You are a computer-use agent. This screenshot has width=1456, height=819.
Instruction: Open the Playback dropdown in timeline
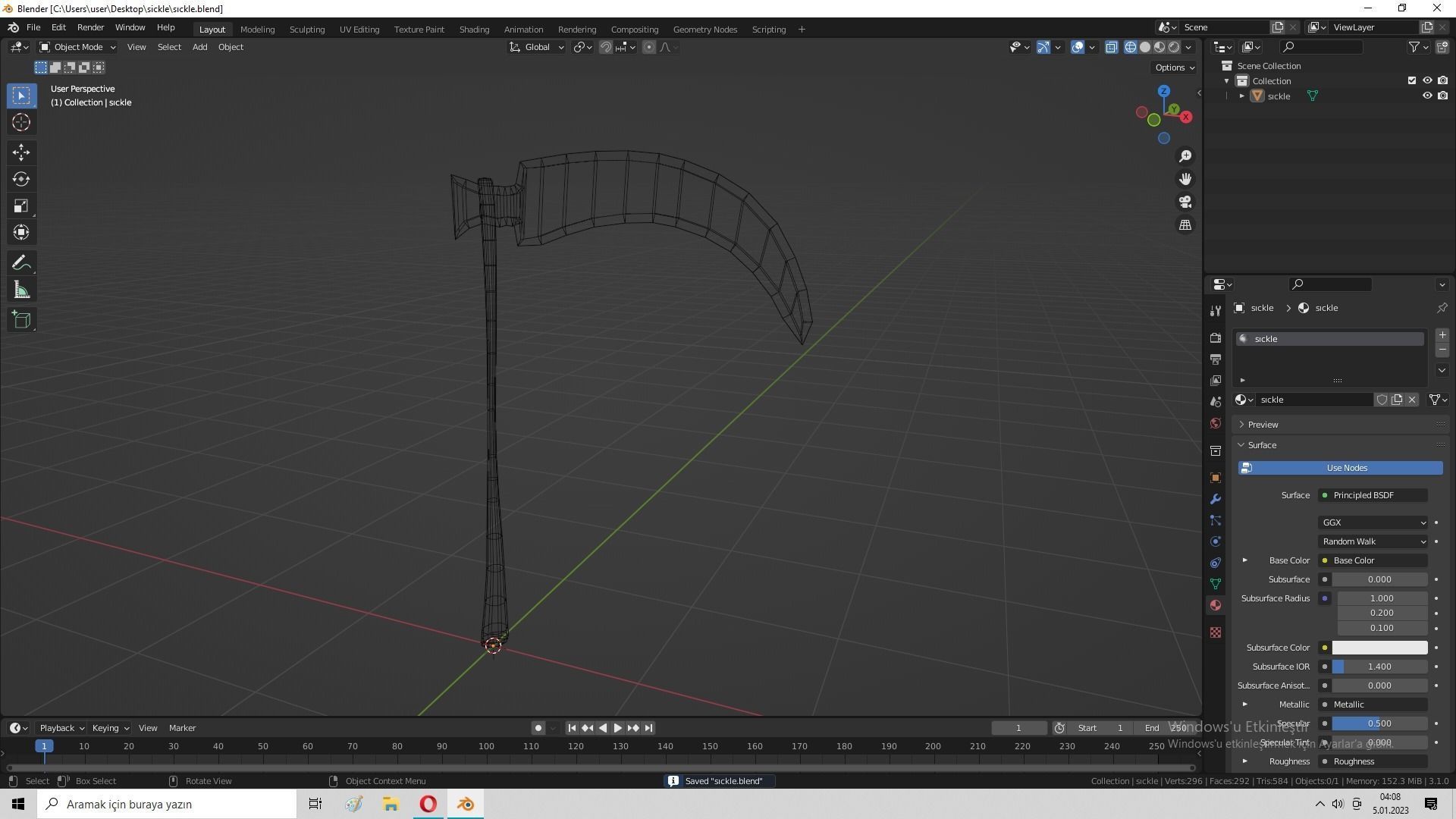click(61, 728)
